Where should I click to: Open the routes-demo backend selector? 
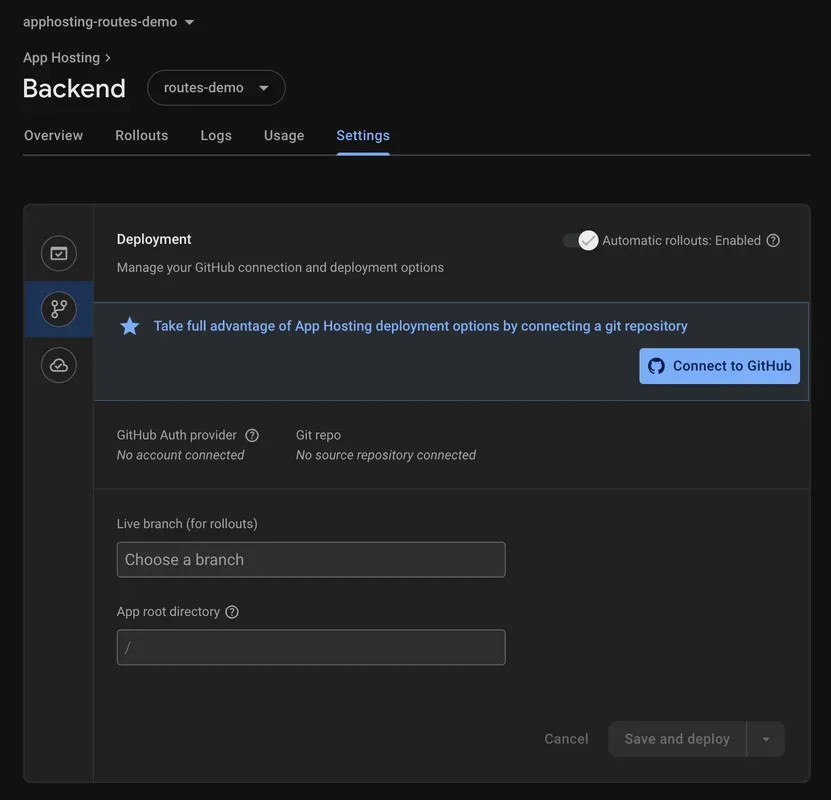click(x=216, y=88)
